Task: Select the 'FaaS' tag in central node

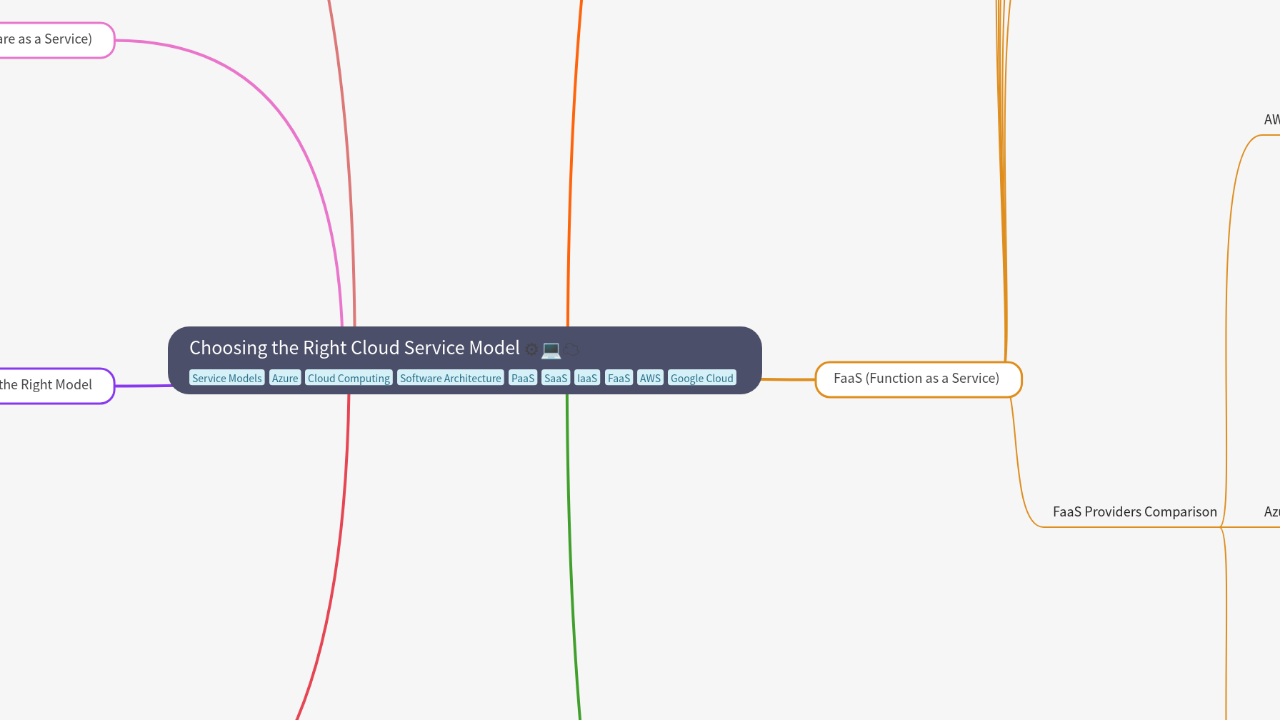Action: click(x=619, y=378)
